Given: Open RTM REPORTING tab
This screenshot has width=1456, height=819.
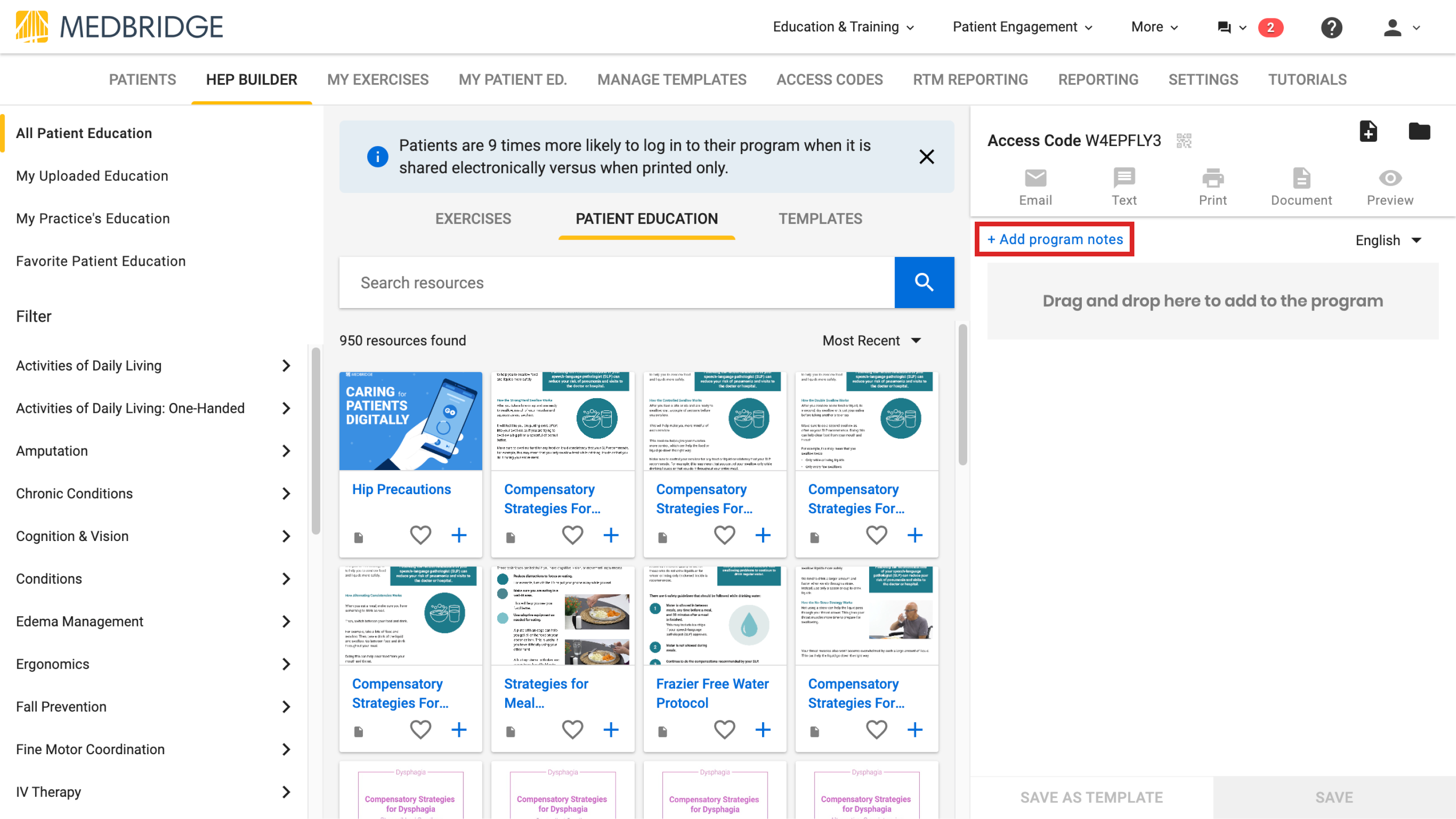Looking at the screenshot, I should [970, 79].
